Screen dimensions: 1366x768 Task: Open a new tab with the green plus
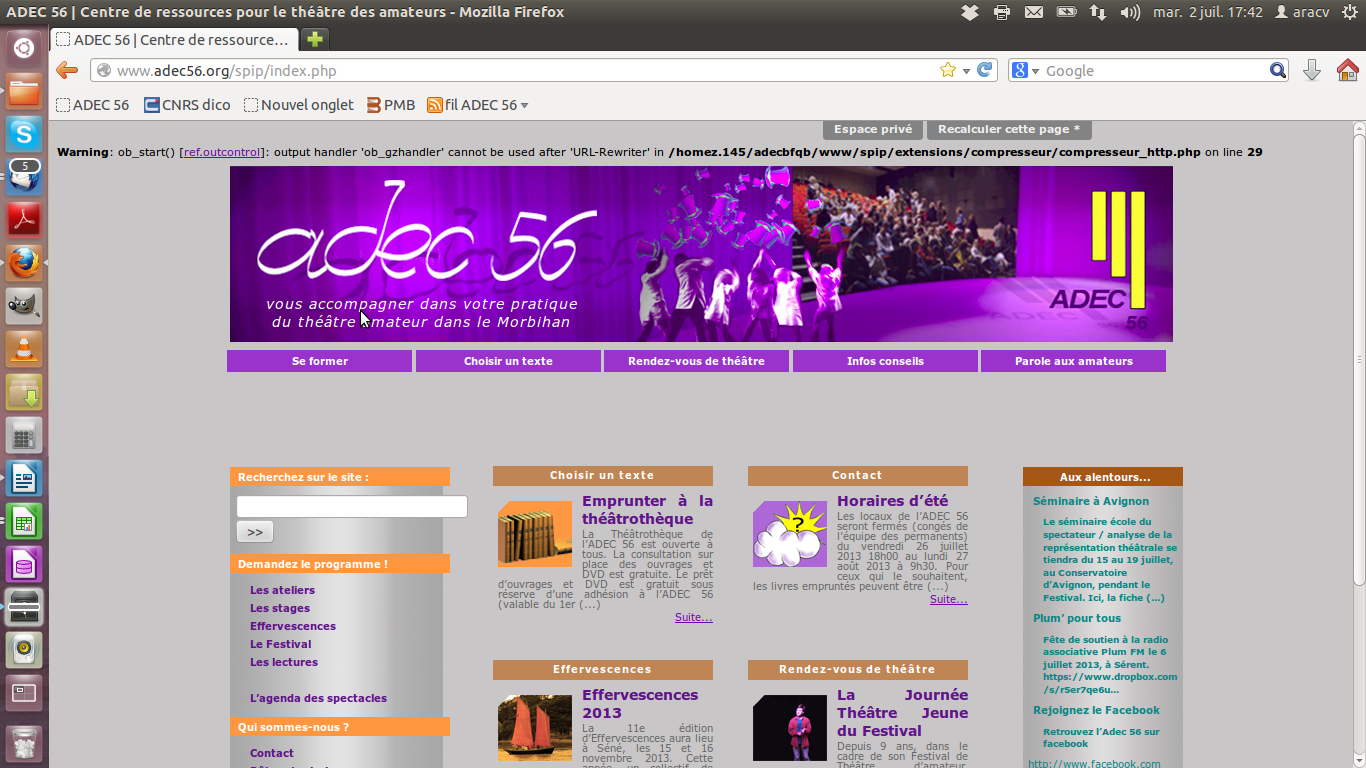coord(315,40)
